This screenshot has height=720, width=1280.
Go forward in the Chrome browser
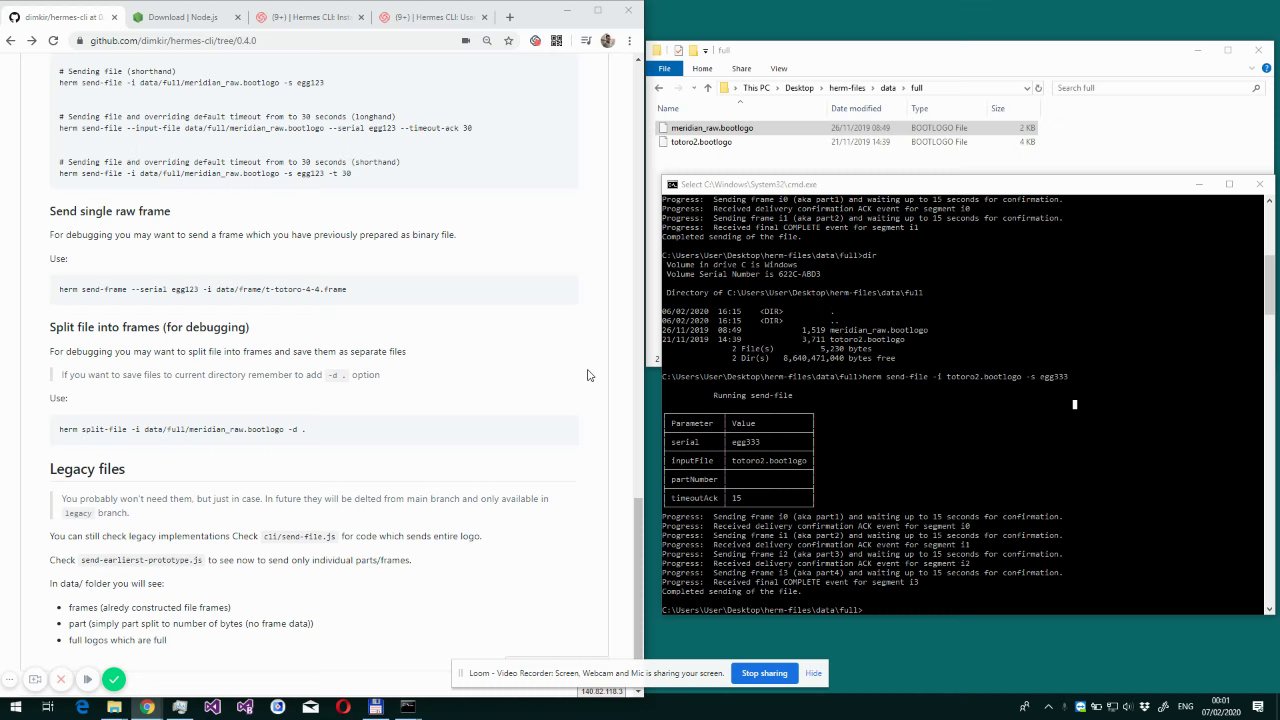[31, 40]
